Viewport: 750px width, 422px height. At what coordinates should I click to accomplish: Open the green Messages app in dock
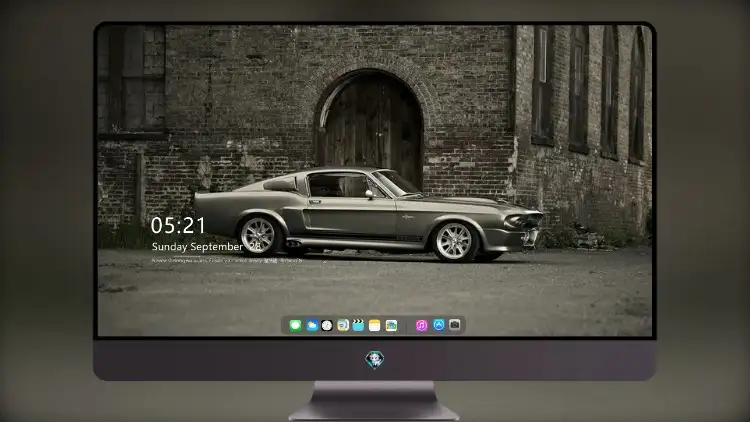coord(295,325)
